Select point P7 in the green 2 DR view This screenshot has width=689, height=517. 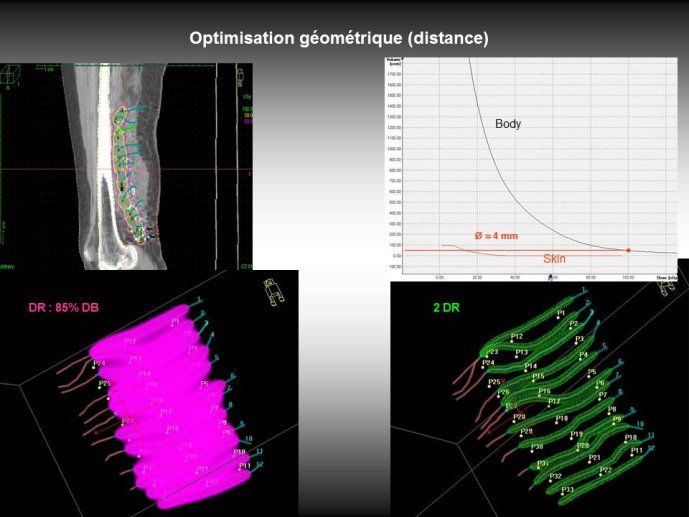pyautogui.click(x=602, y=394)
